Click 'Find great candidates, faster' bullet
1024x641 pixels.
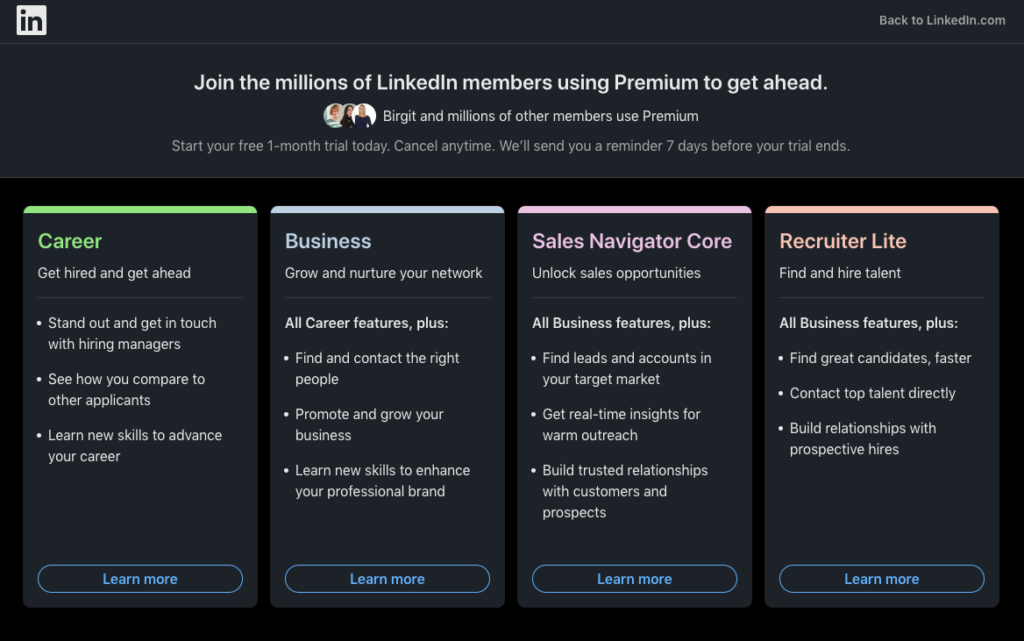point(880,358)
